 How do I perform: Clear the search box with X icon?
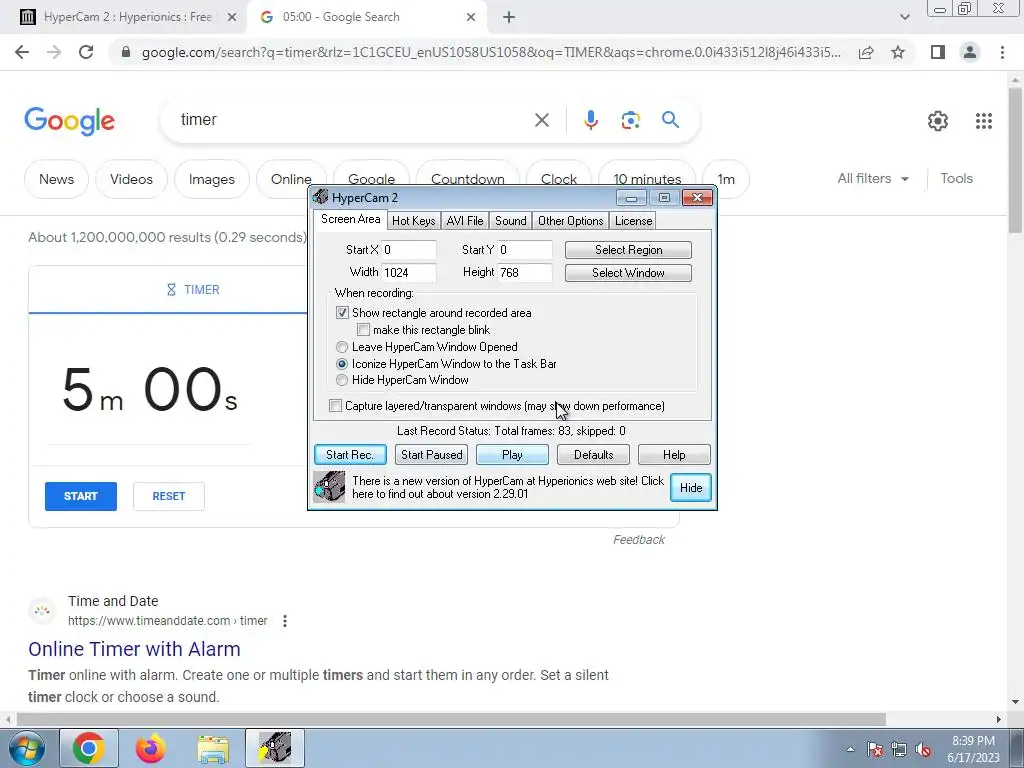pyautogui.click(x=541, y=120)
